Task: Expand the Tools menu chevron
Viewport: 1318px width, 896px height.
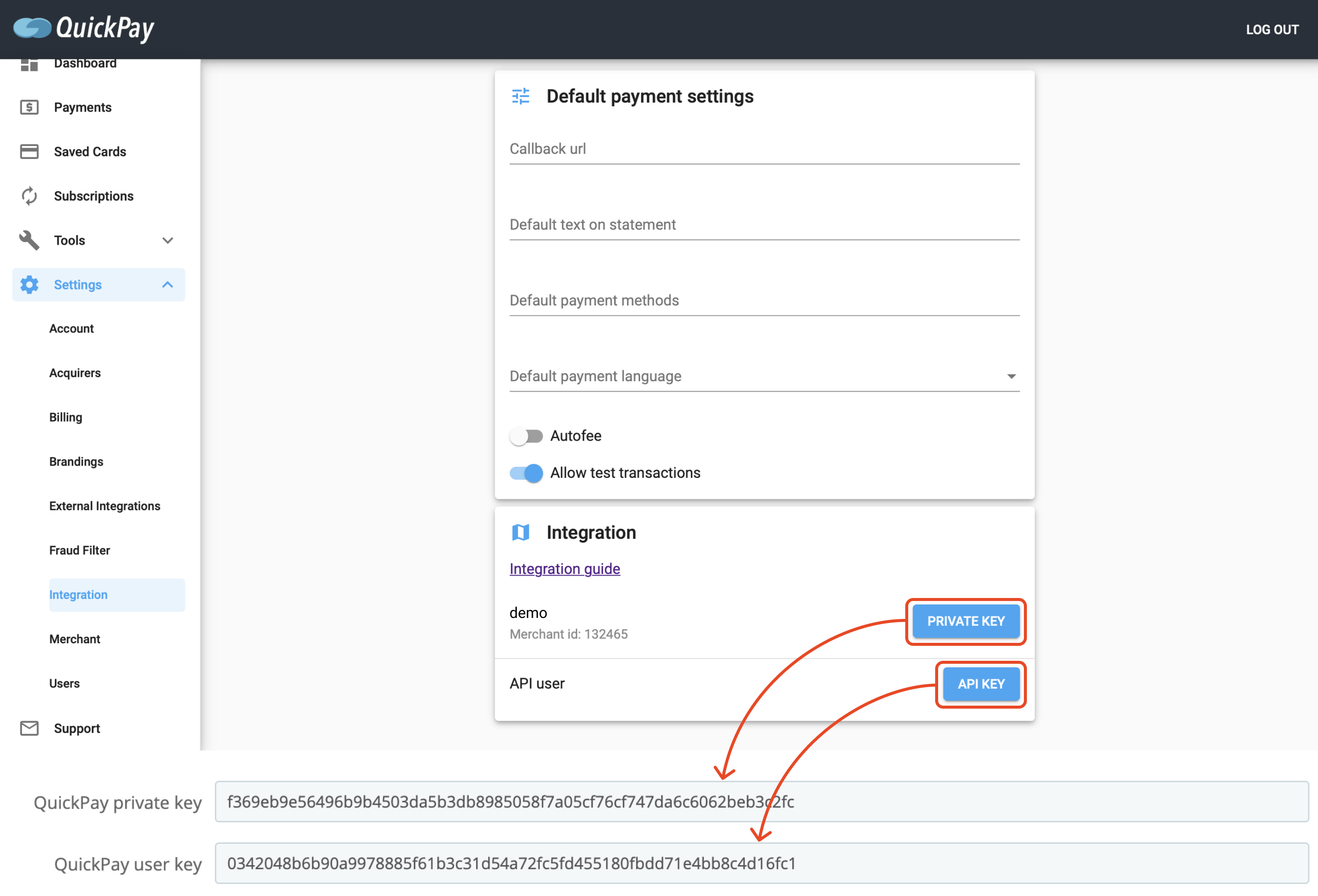Action: pos(167,240)
